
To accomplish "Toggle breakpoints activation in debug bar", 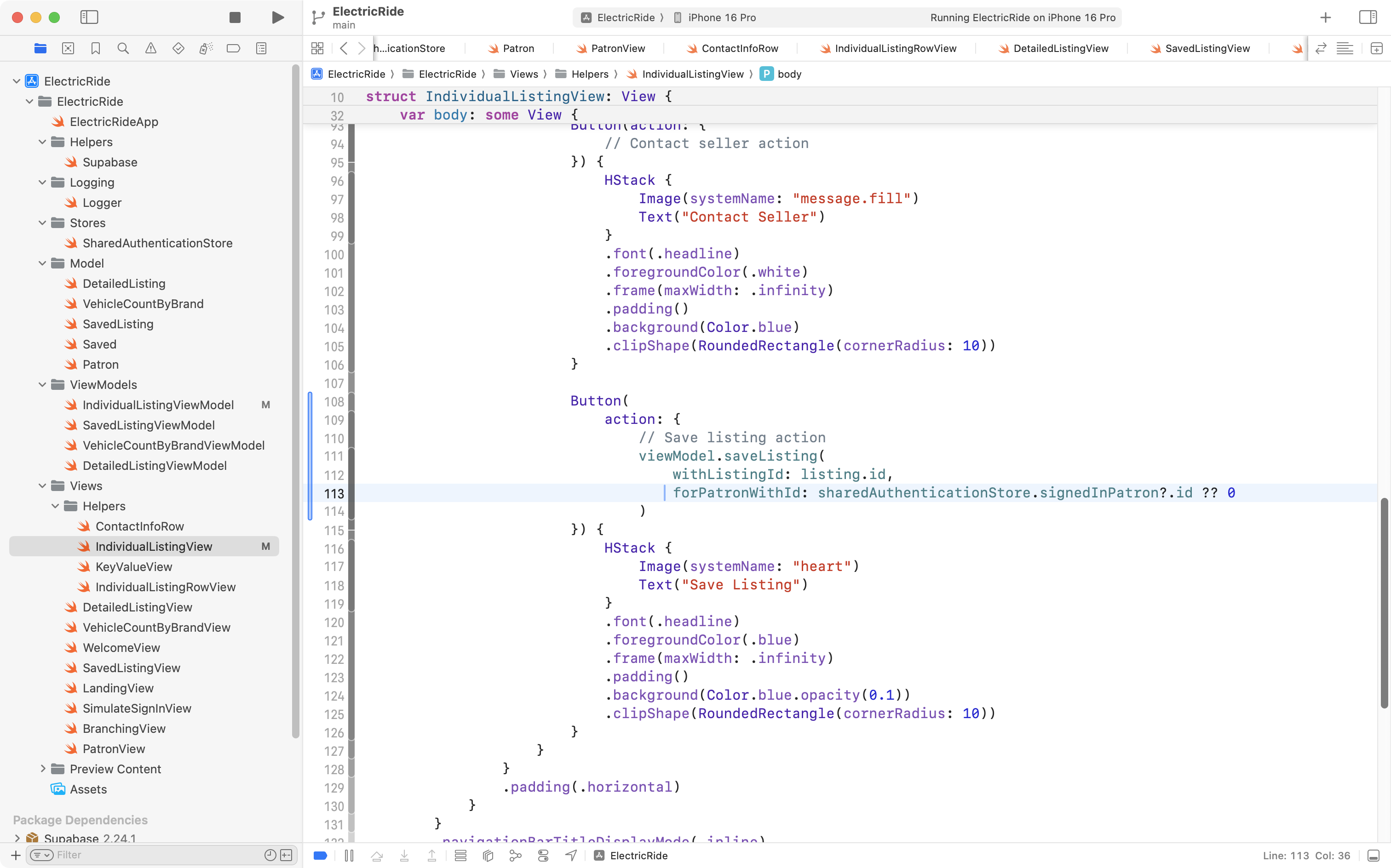I will click(321, 856).
